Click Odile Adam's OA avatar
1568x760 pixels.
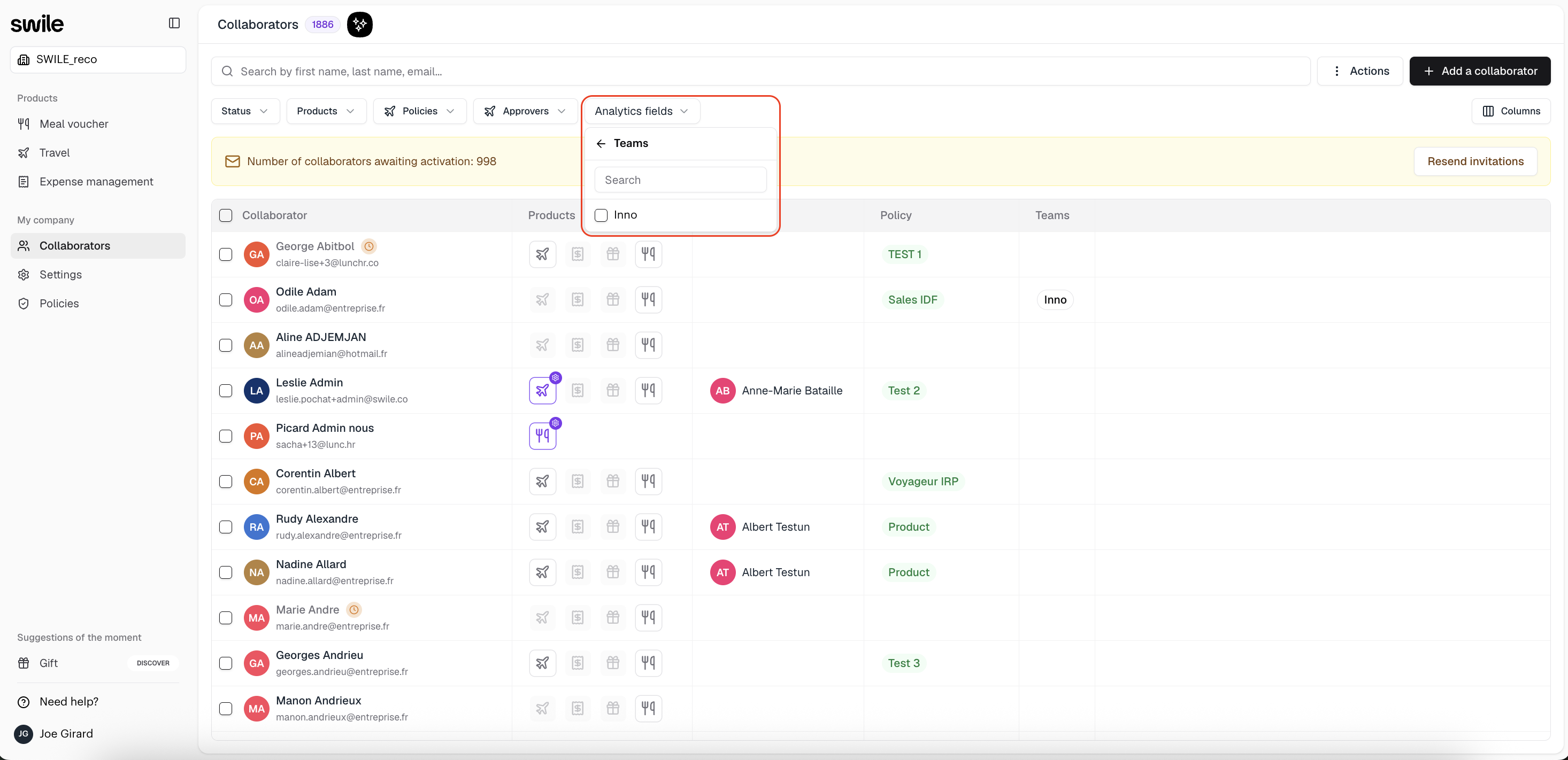[256, 300]
